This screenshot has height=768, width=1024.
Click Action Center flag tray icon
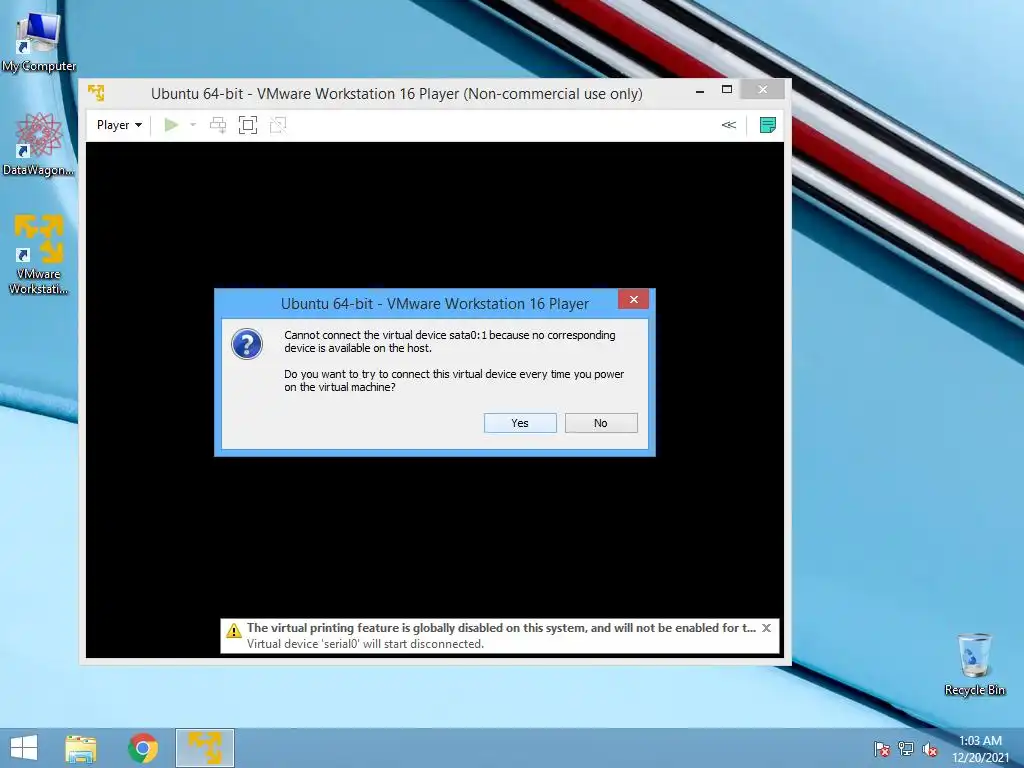(x=882, y=749)
